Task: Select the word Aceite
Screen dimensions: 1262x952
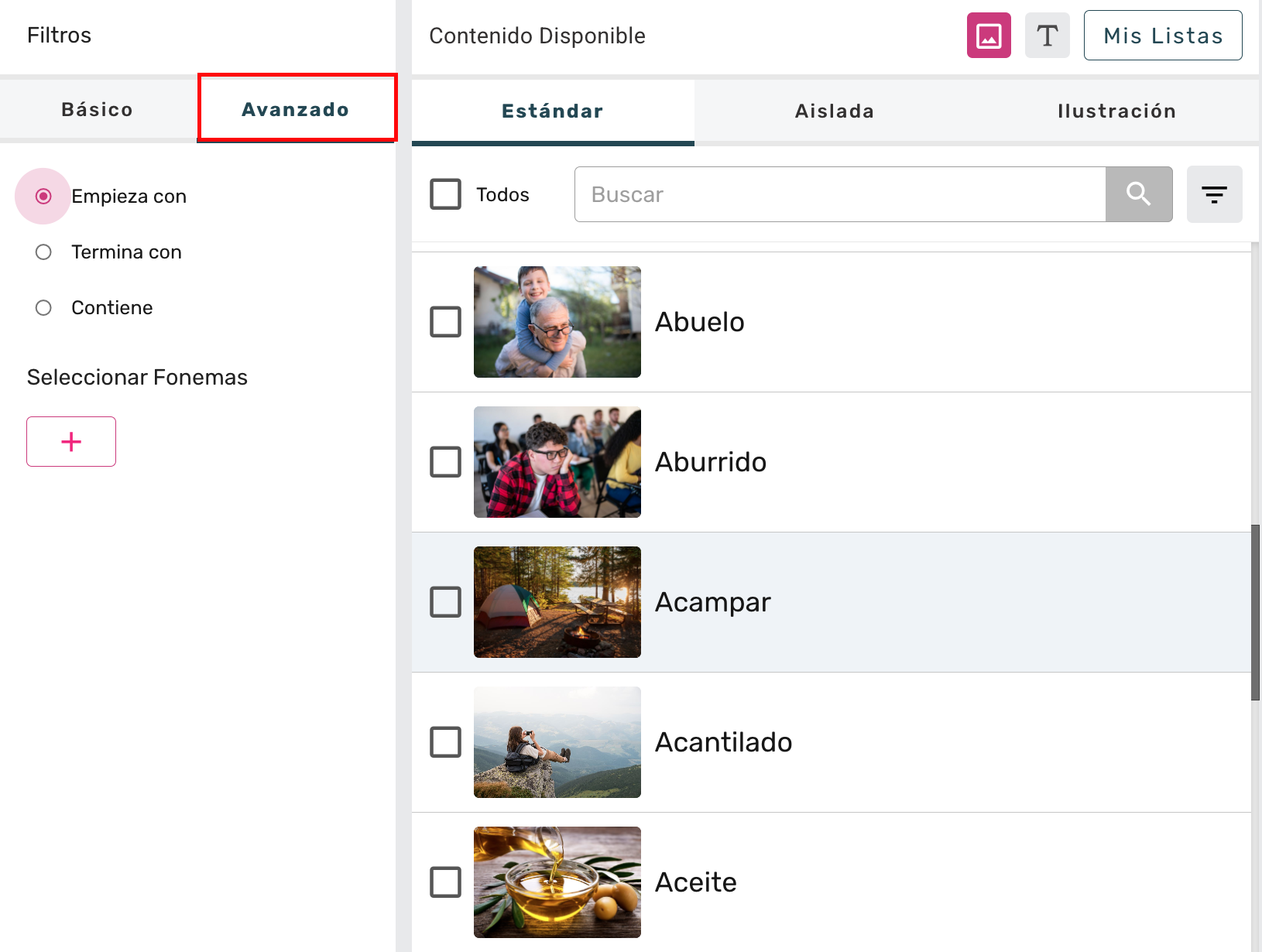Action: [x=696, y=882]
